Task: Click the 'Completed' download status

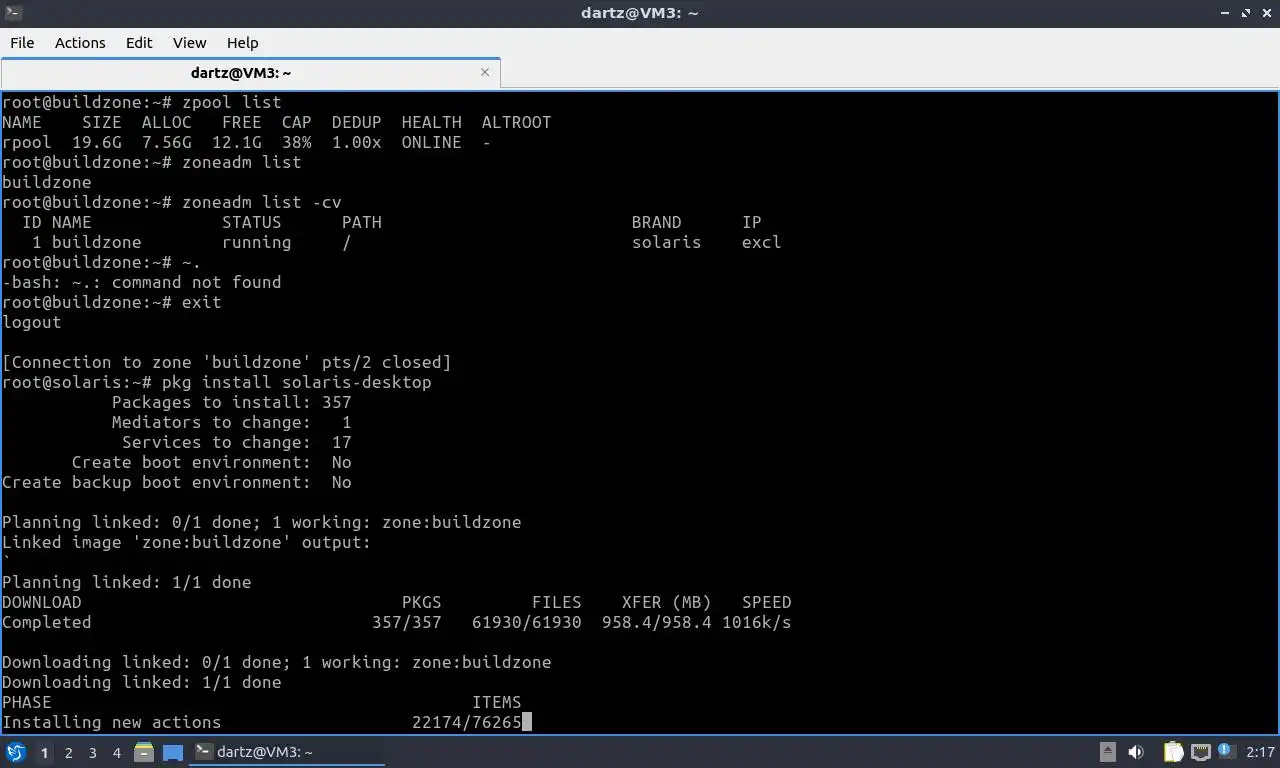Action: 47,622
